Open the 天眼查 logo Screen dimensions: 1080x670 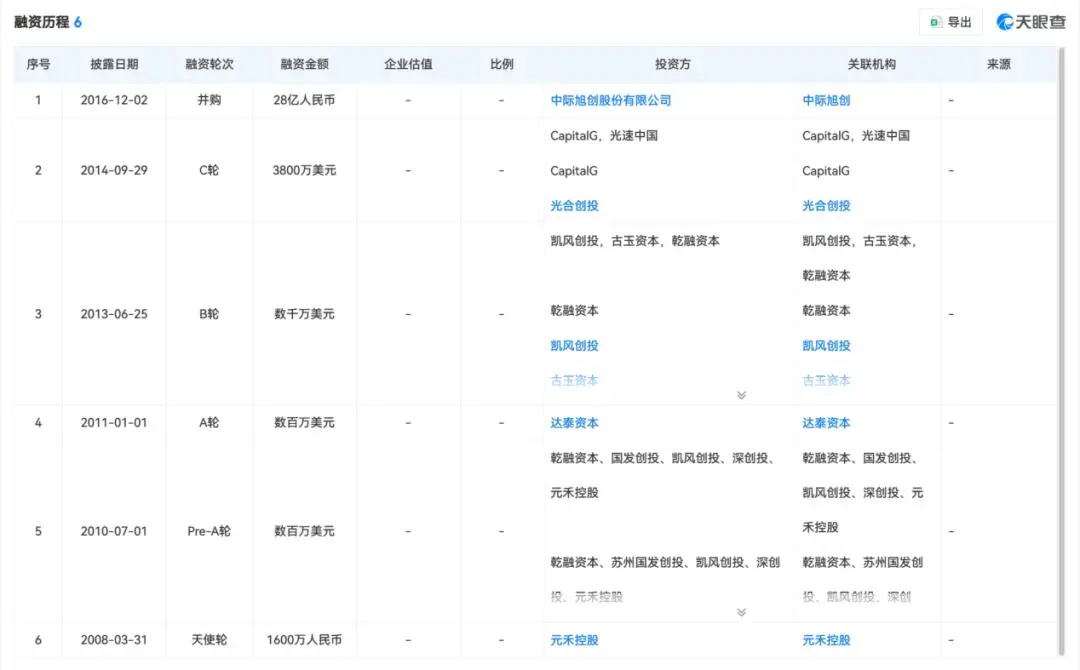point(1031,22)
